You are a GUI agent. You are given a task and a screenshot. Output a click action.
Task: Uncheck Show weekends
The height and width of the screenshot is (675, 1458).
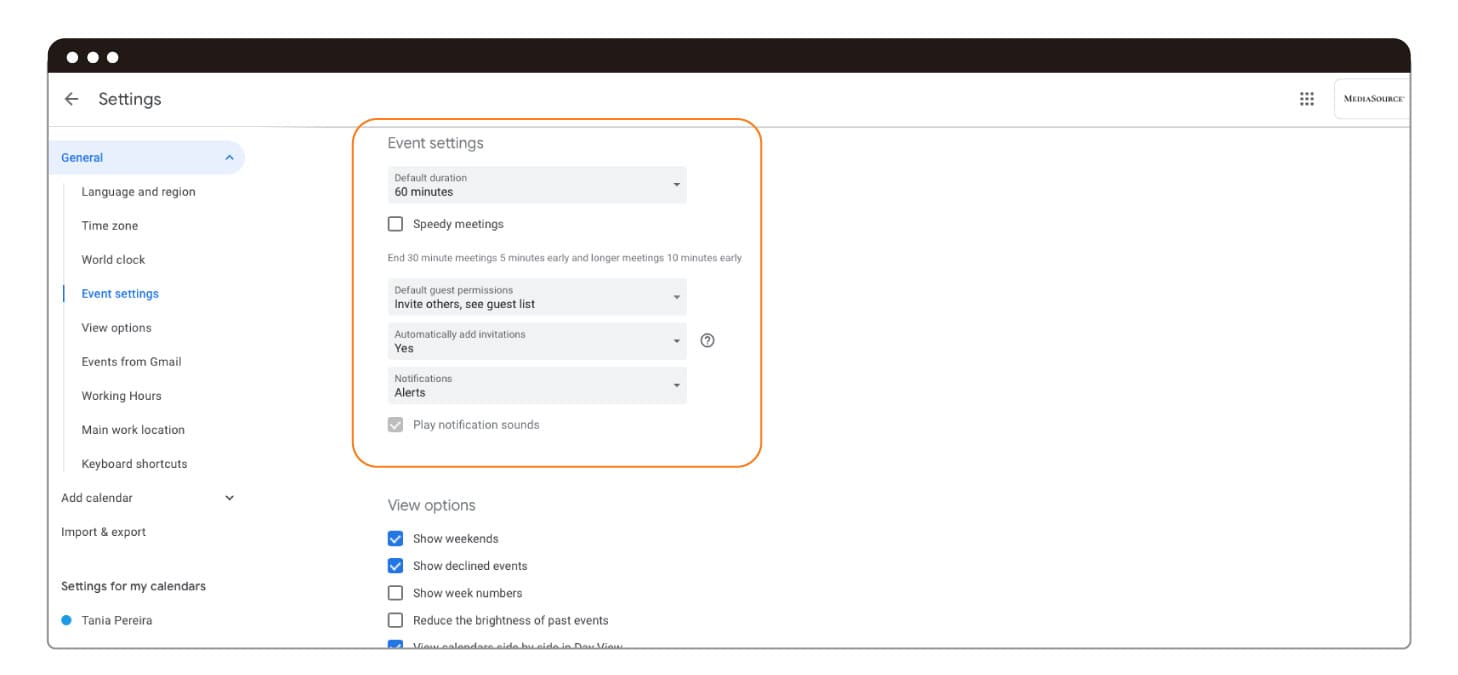click(x=395, y=539)
